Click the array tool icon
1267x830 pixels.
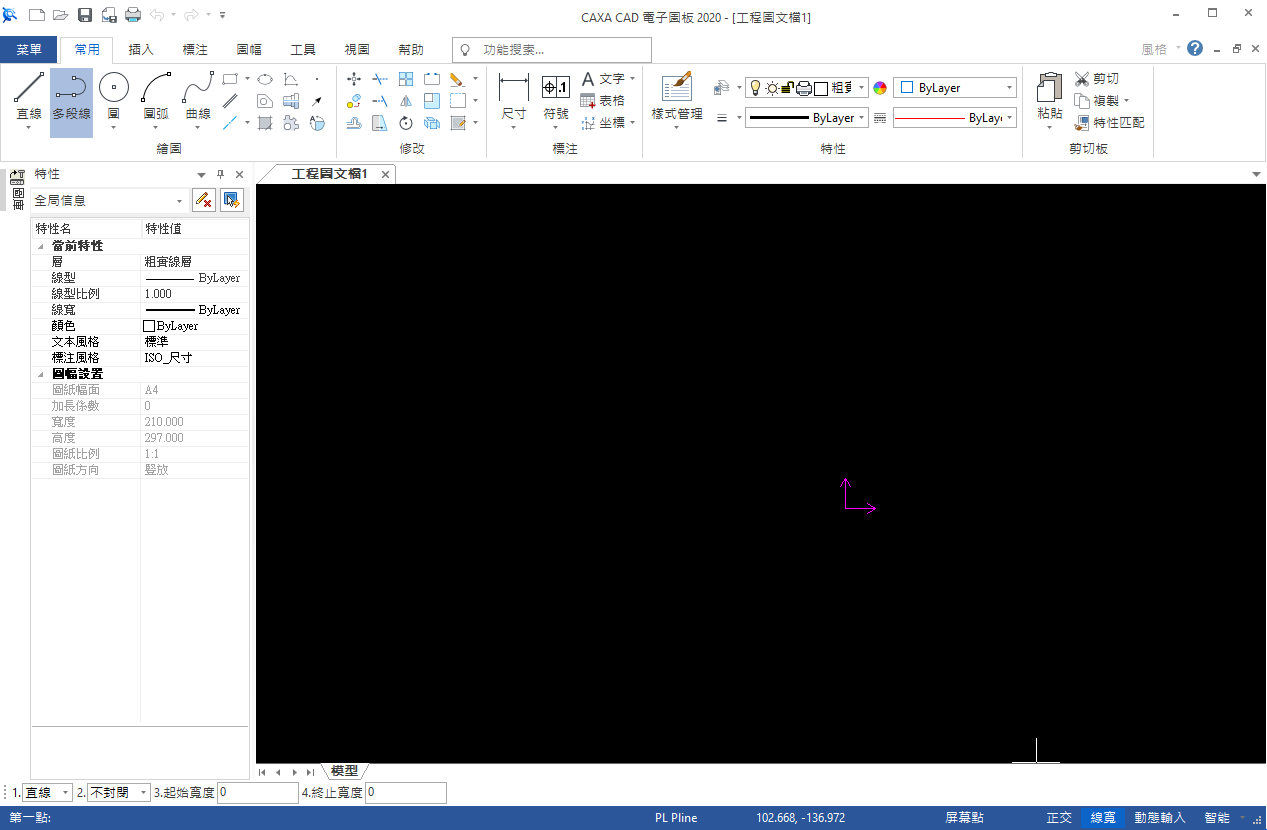pyautogui.click(x=406, y=79)
